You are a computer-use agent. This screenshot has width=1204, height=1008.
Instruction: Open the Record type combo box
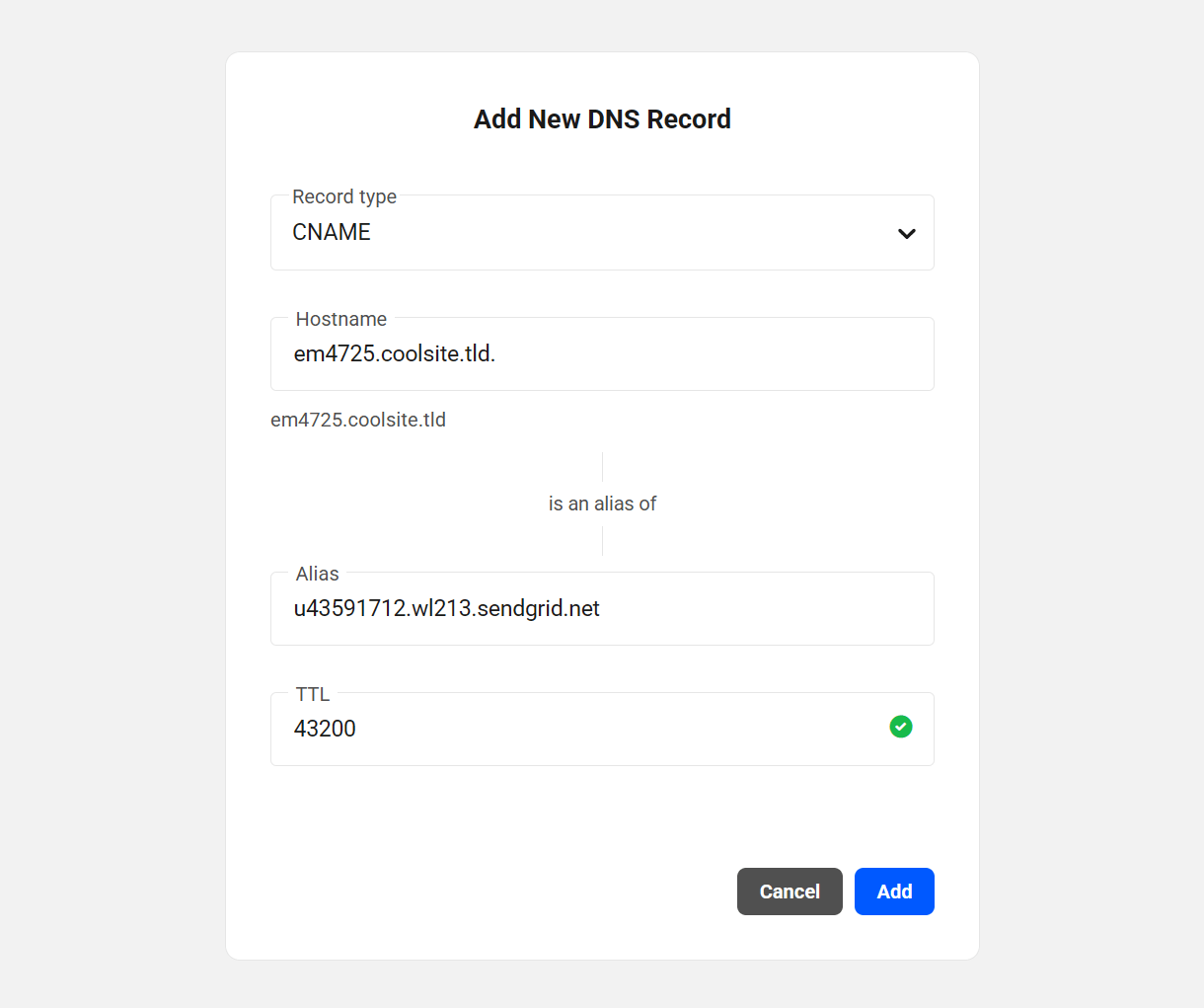pos(602,233)
